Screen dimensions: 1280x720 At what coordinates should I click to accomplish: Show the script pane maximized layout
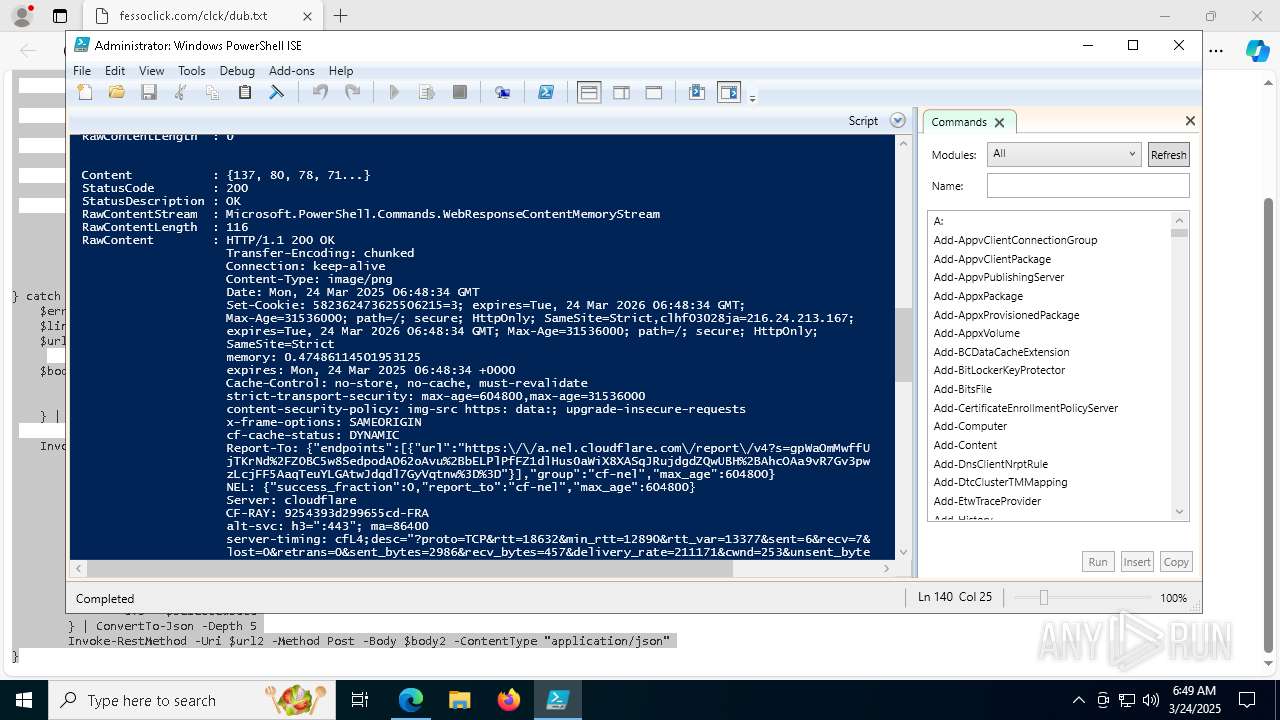654,93
